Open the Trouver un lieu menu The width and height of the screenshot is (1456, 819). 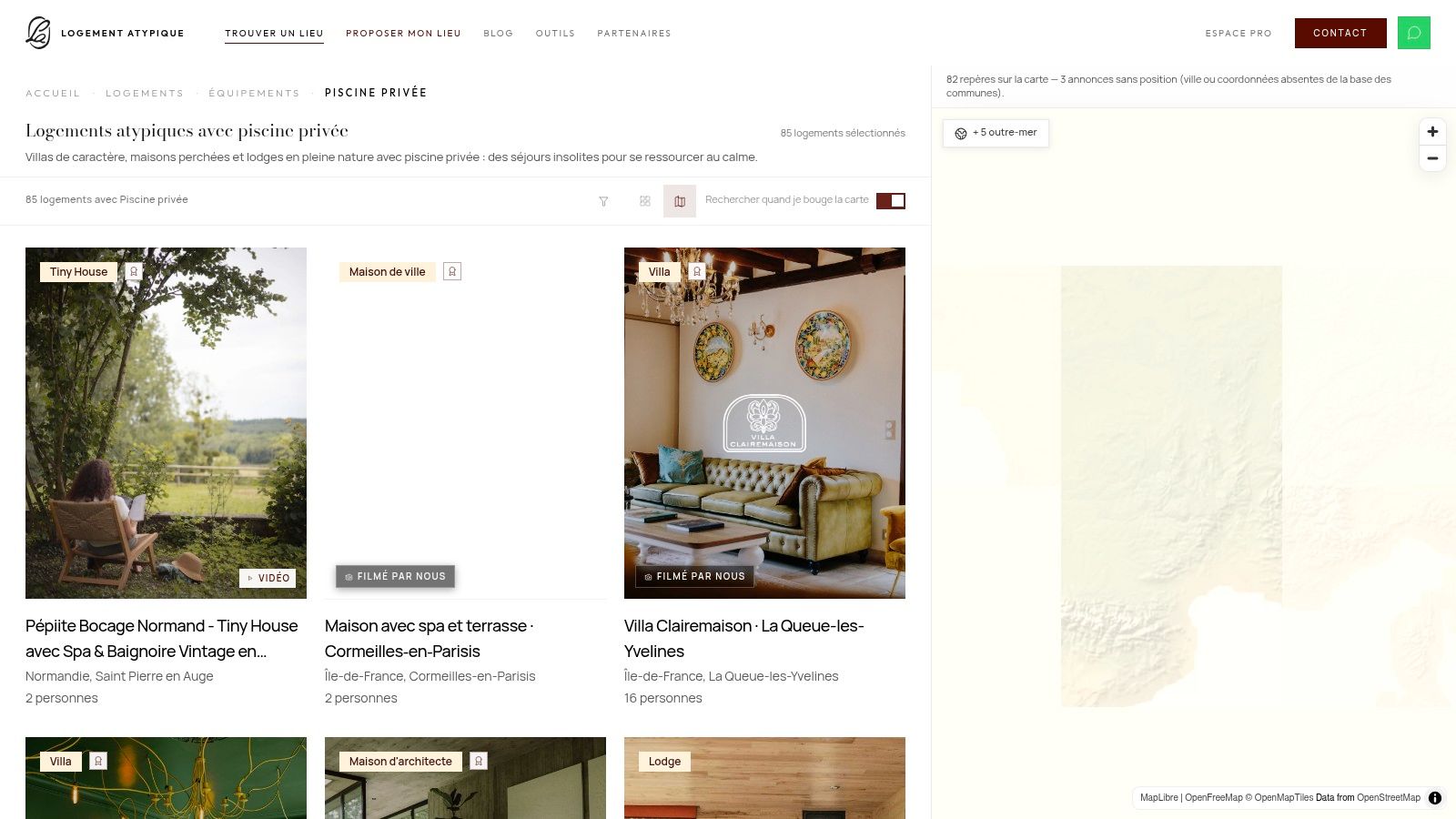click(274, 33)
